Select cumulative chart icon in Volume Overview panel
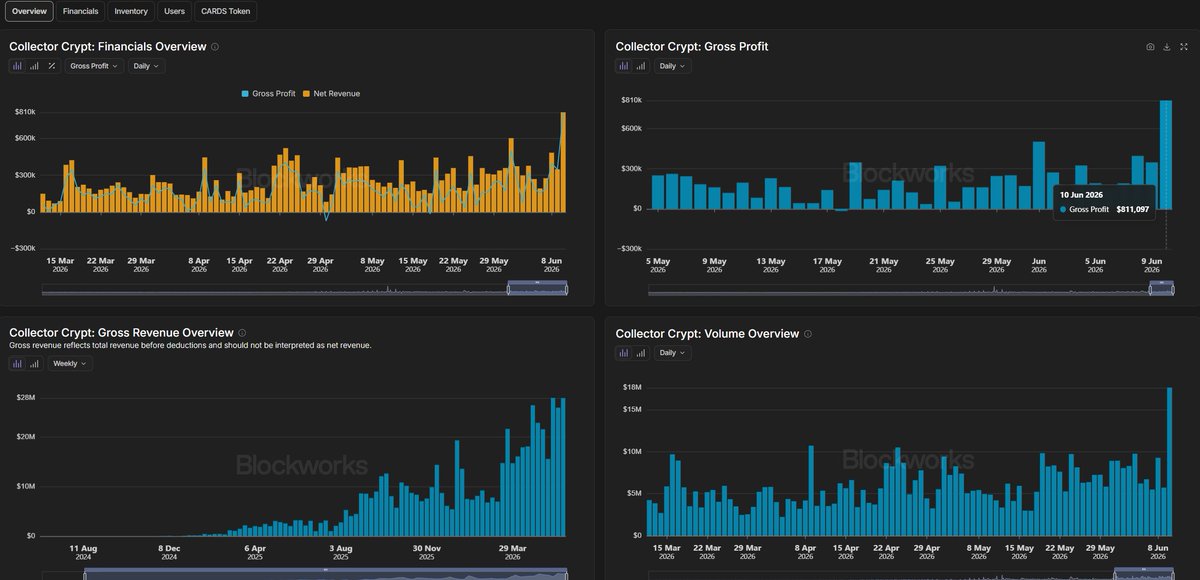The height and width of the screenshot is (580, 1200). (x=640, y=353)
